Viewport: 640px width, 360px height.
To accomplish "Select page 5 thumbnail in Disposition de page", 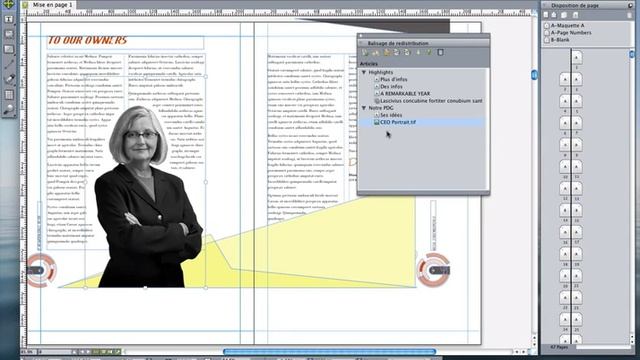I will [576, 101].
